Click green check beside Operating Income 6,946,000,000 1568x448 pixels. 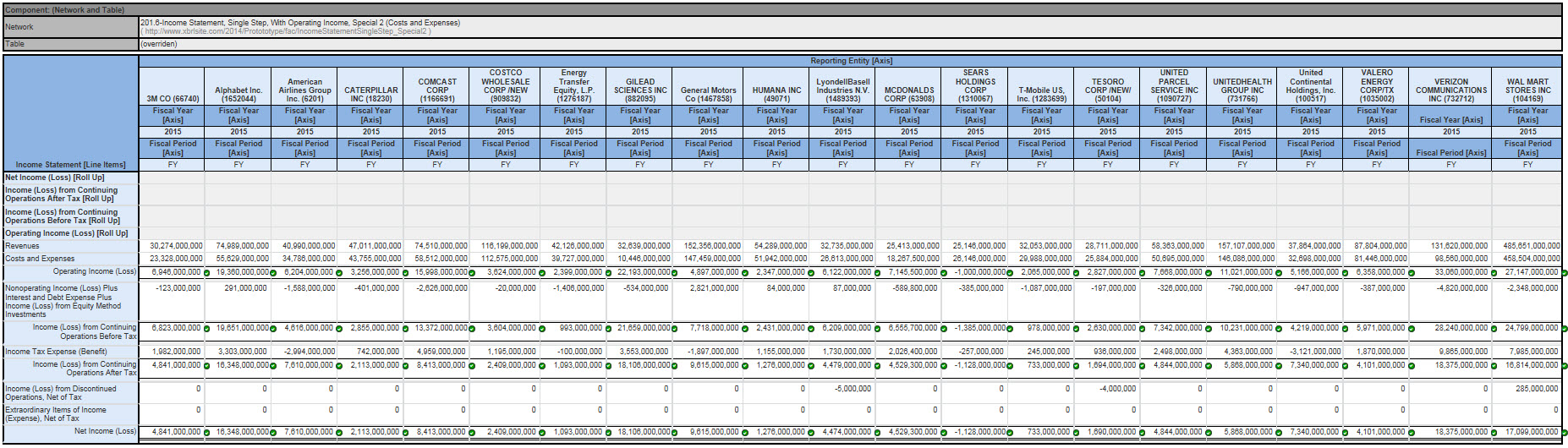206,273
